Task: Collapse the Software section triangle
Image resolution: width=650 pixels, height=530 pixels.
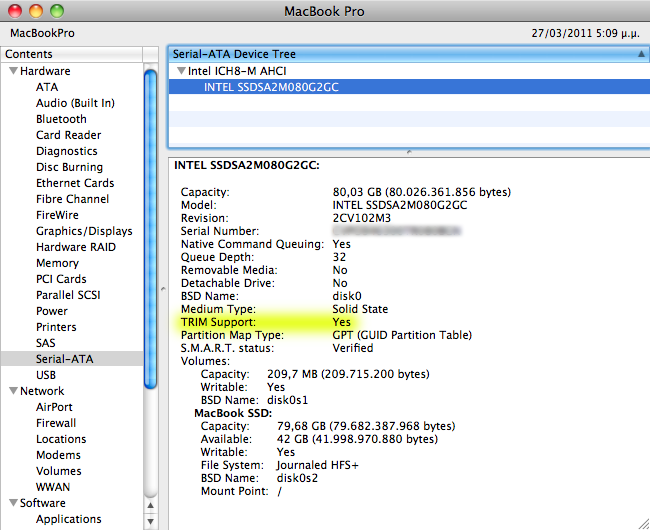Action: click(13, 503)
